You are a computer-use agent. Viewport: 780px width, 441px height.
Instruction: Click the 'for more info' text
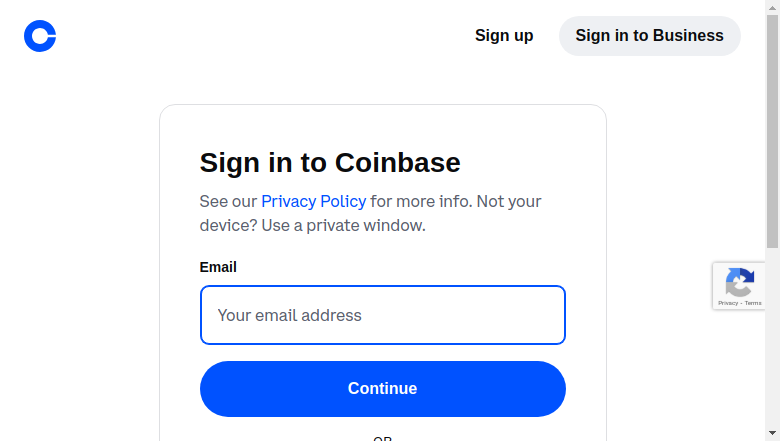click(x=421, y=201)
